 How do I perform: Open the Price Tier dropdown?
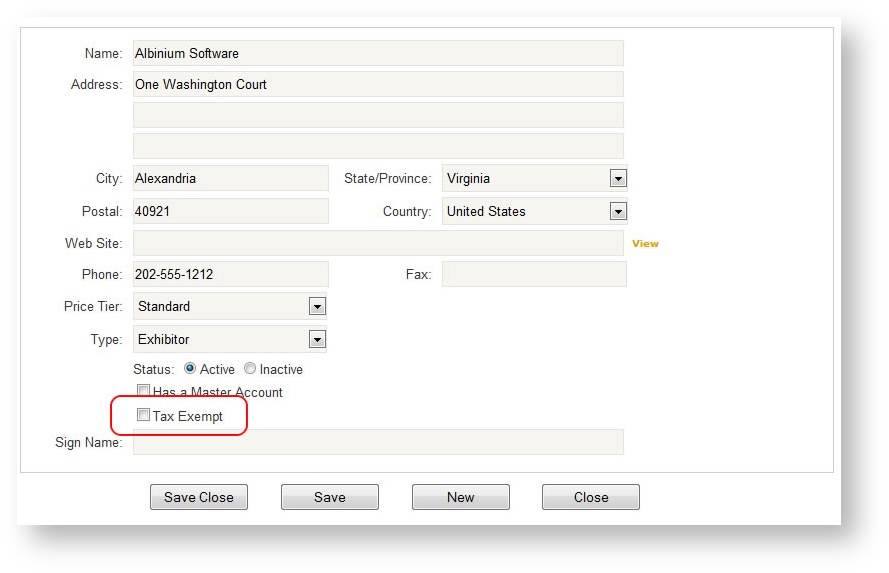pos(317,307)
